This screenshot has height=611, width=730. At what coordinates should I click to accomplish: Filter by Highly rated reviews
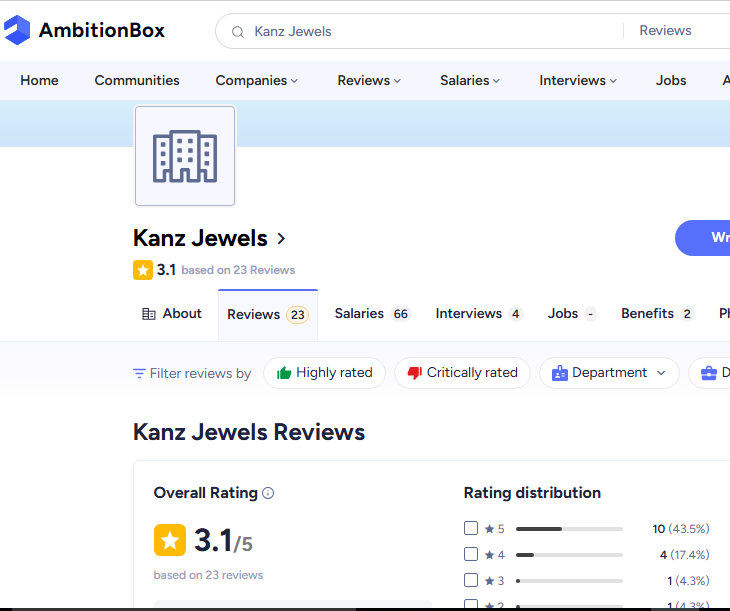tap(324, 373)
